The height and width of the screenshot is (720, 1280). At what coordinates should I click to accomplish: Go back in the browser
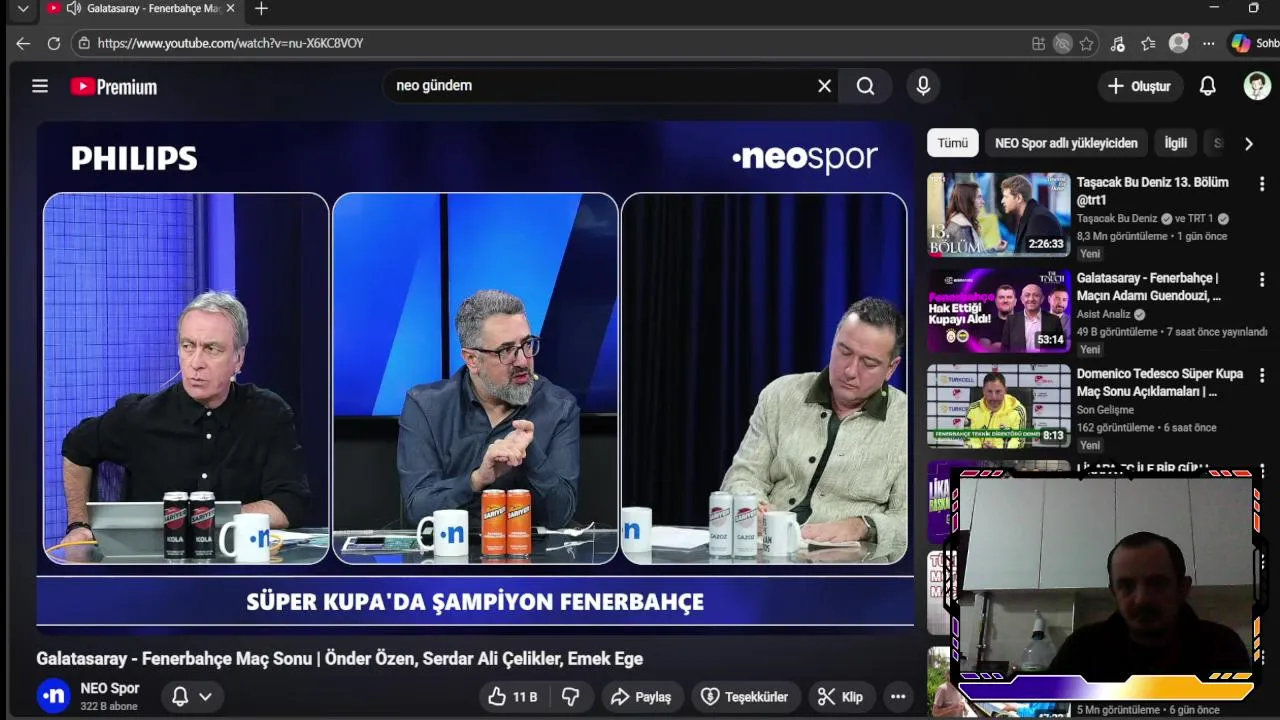23,43
